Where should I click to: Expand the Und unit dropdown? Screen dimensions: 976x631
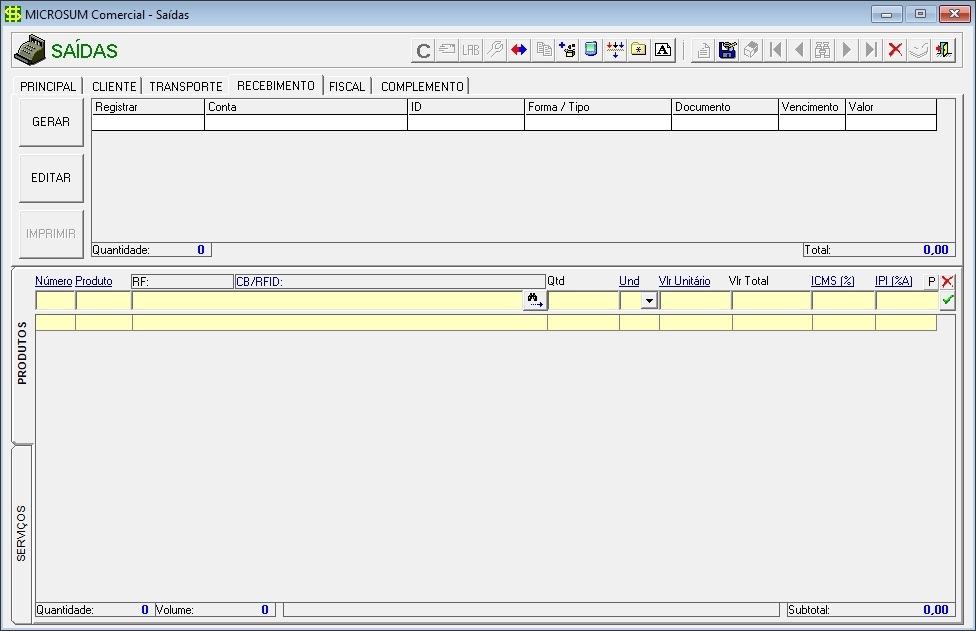(x=648, y=300)
